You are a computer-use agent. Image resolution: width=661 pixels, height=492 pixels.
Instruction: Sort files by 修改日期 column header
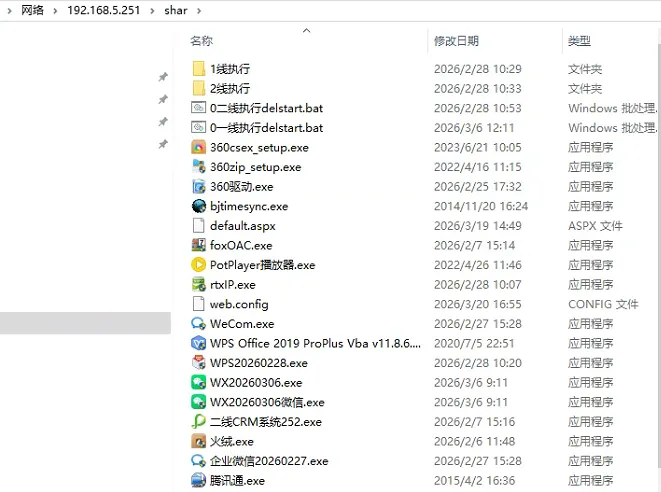pos(456,41)
